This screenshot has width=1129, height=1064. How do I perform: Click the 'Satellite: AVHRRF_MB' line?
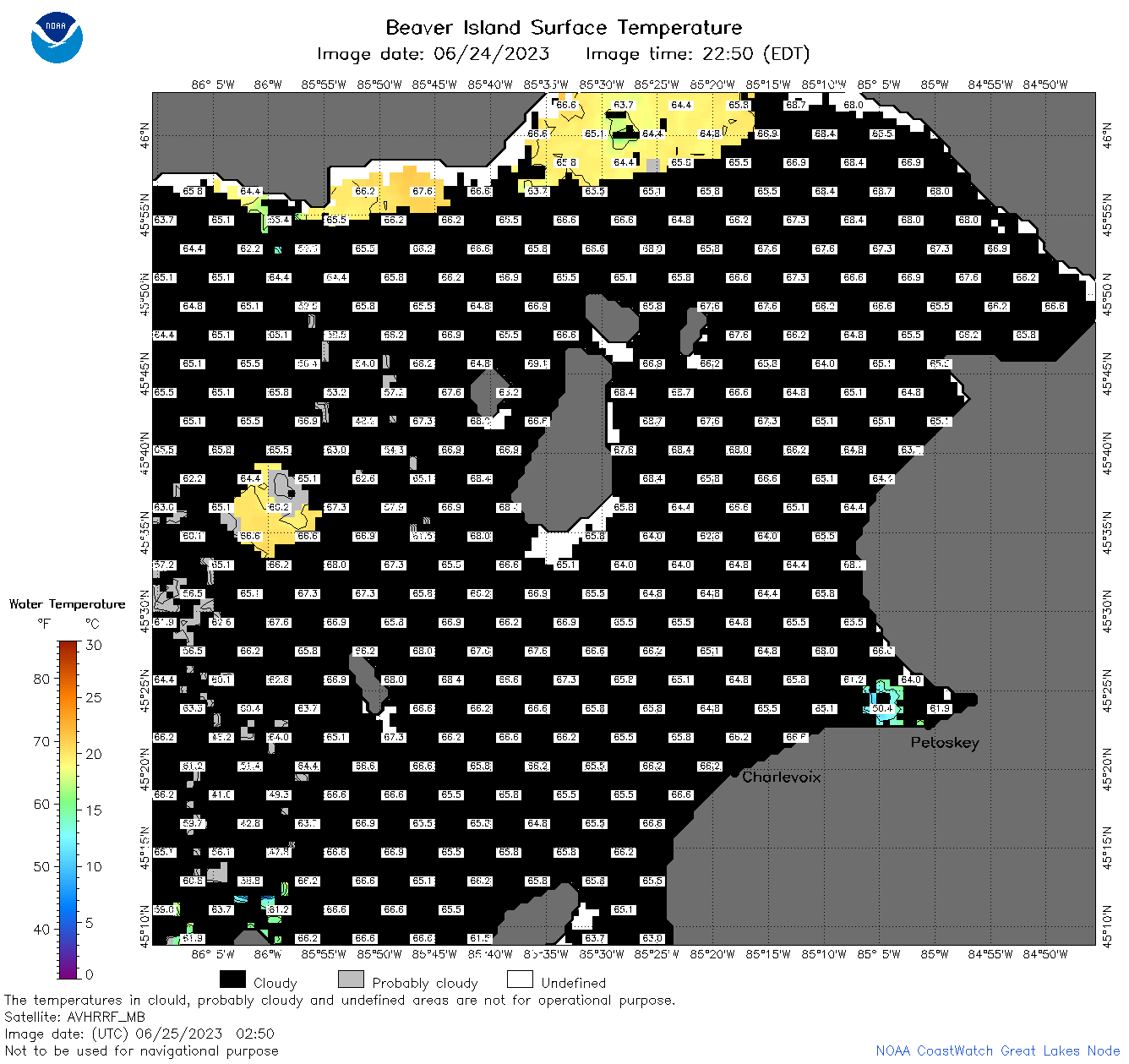pyautogui.click(x=74, y=1017)
